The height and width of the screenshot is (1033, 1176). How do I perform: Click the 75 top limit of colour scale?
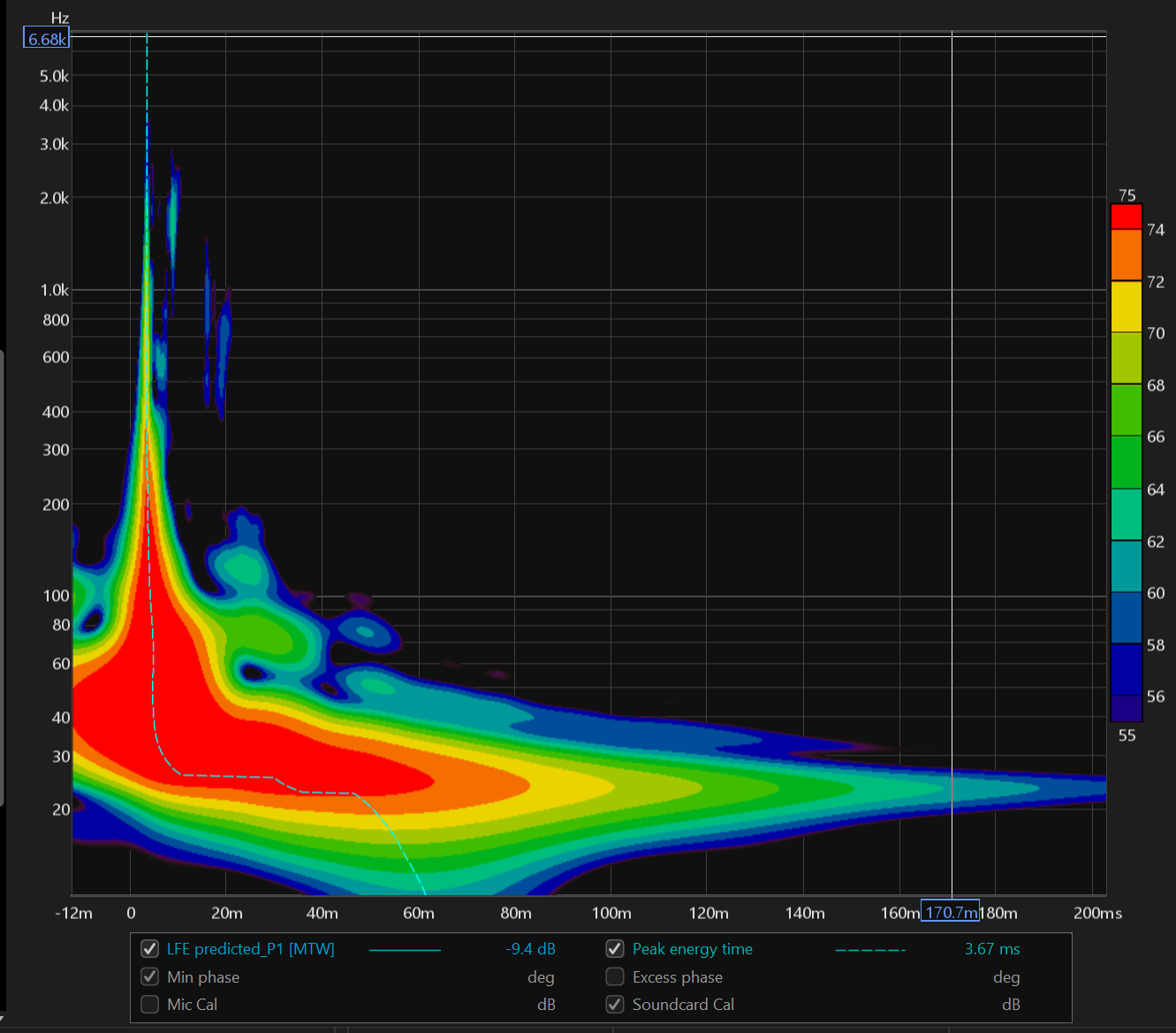pos(1127,195)
